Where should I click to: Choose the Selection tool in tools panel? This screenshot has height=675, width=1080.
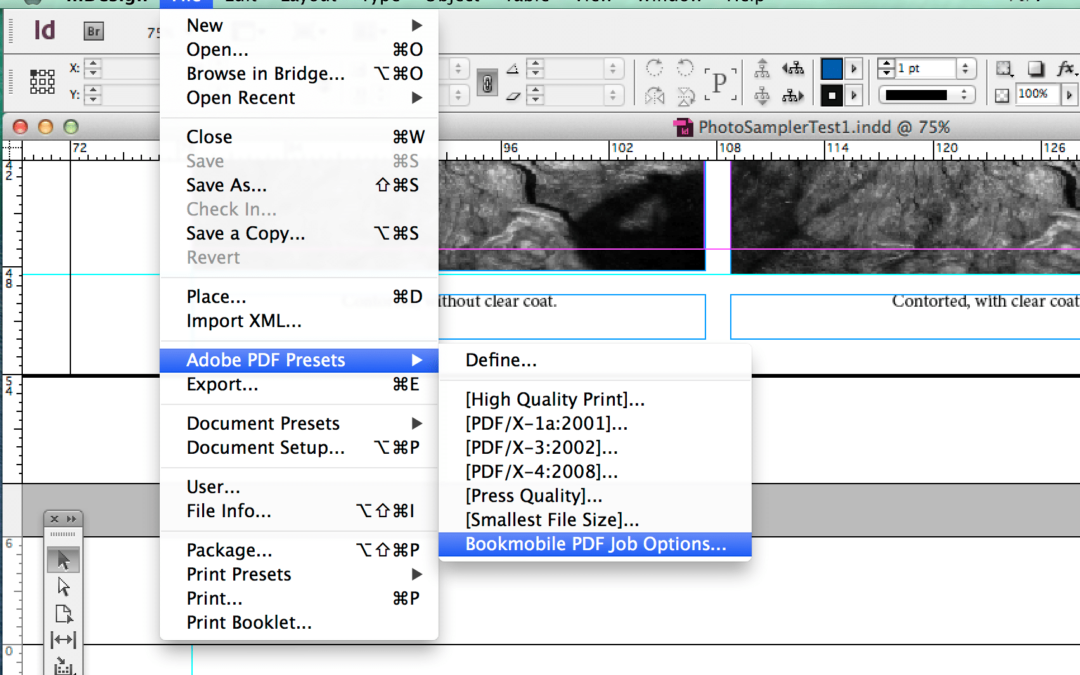(x=63, y=560)
